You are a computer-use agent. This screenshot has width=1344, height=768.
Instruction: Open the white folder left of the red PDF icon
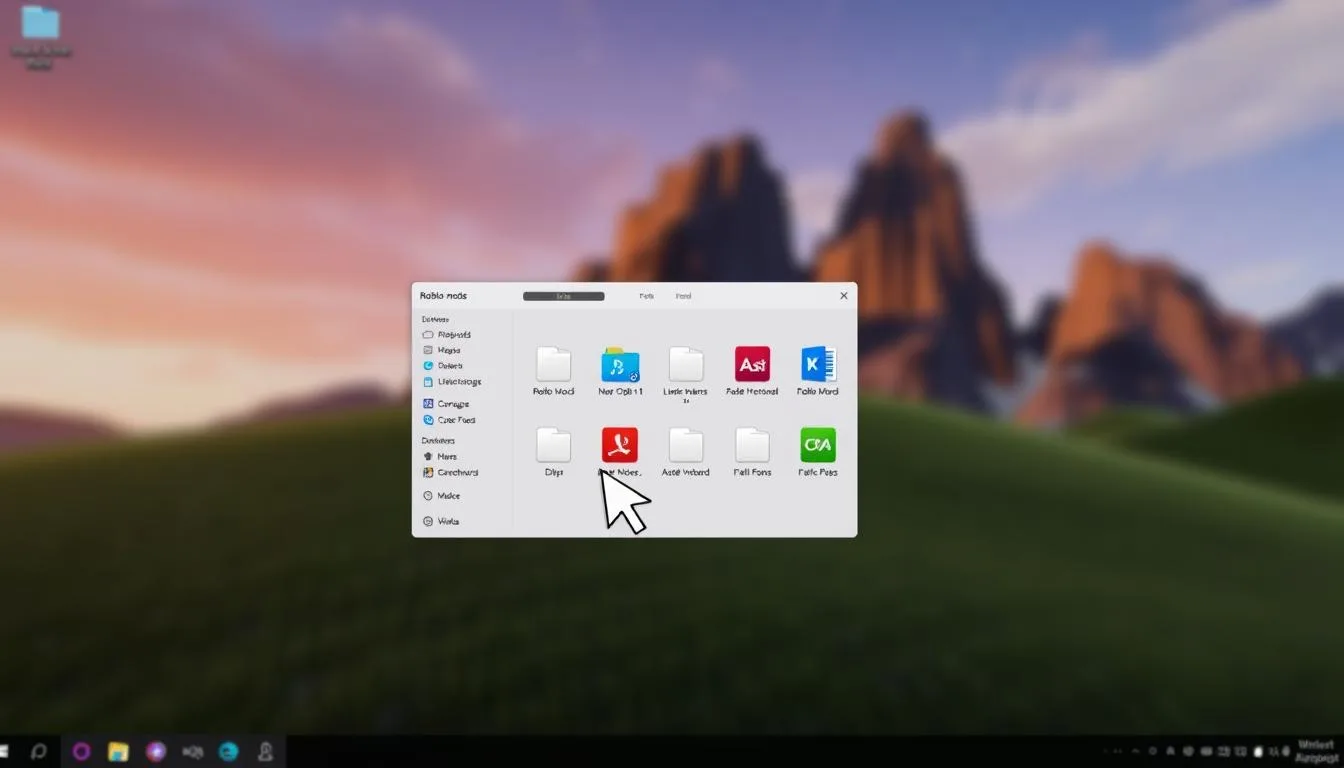(x=553, y=445)
